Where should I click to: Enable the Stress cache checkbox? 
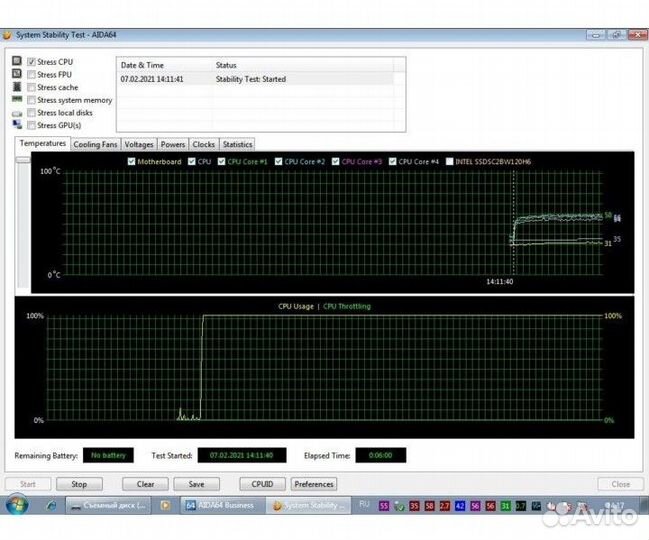tap(32, 88)
